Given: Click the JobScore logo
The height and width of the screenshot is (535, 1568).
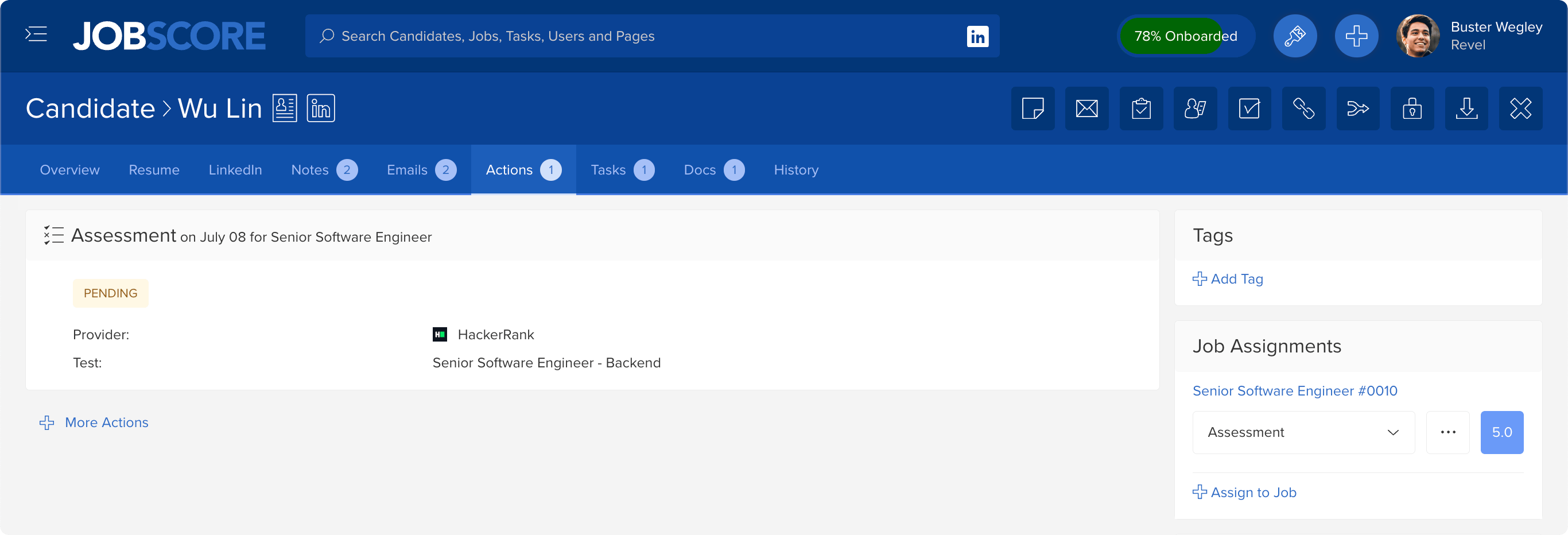Looking at the screenshot, I should click(x=169, y=36).
